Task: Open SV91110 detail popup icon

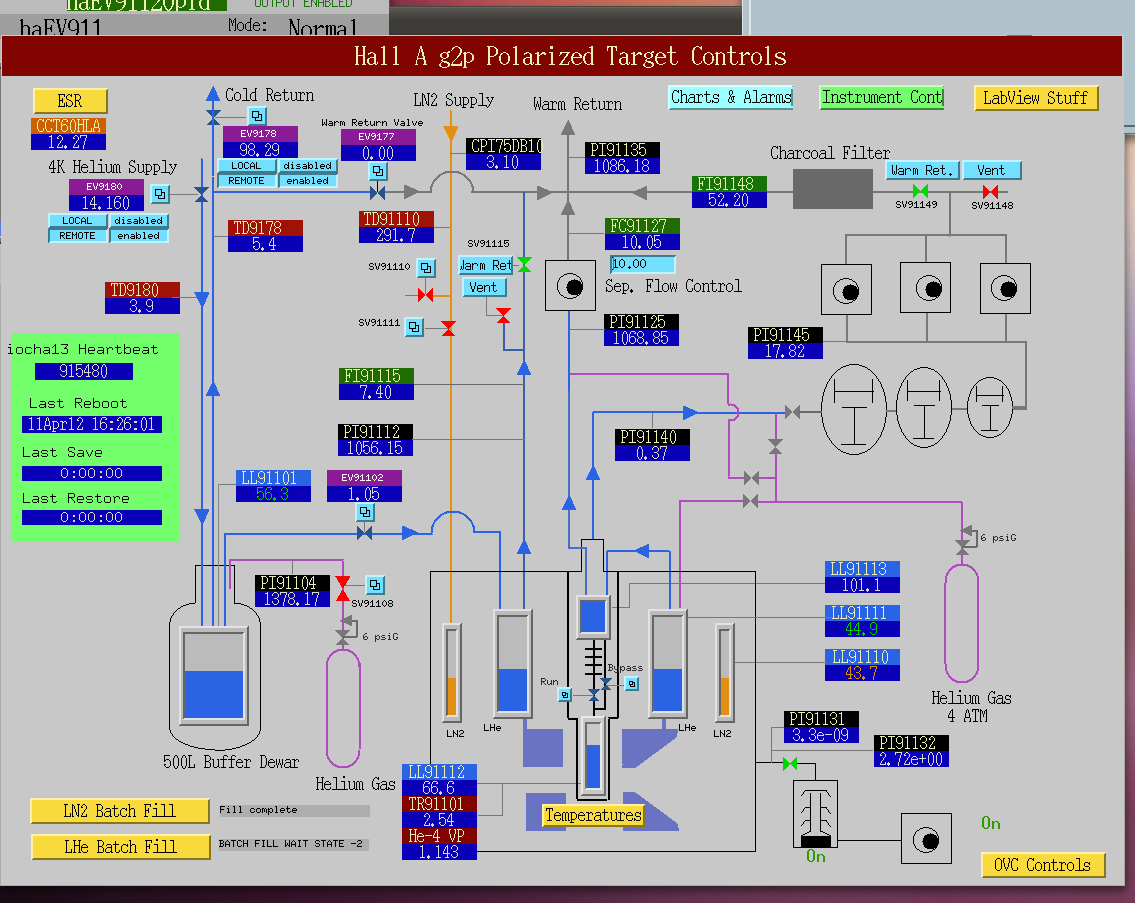Action: point(426,268)
